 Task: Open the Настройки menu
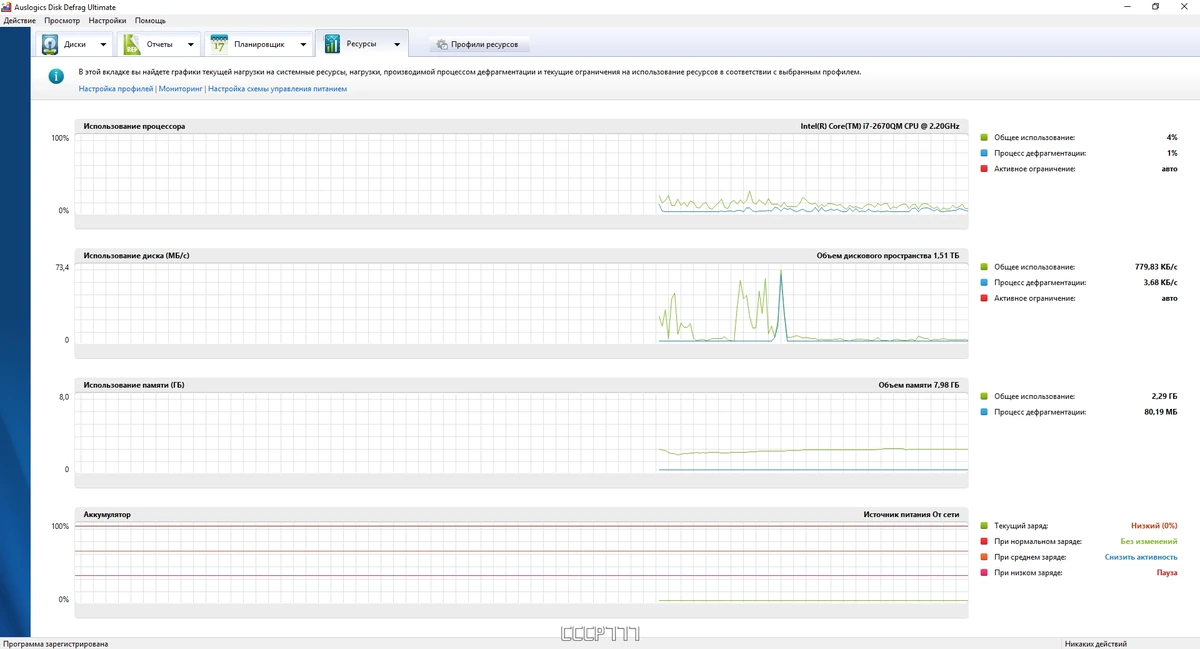(x=107, y=20)
